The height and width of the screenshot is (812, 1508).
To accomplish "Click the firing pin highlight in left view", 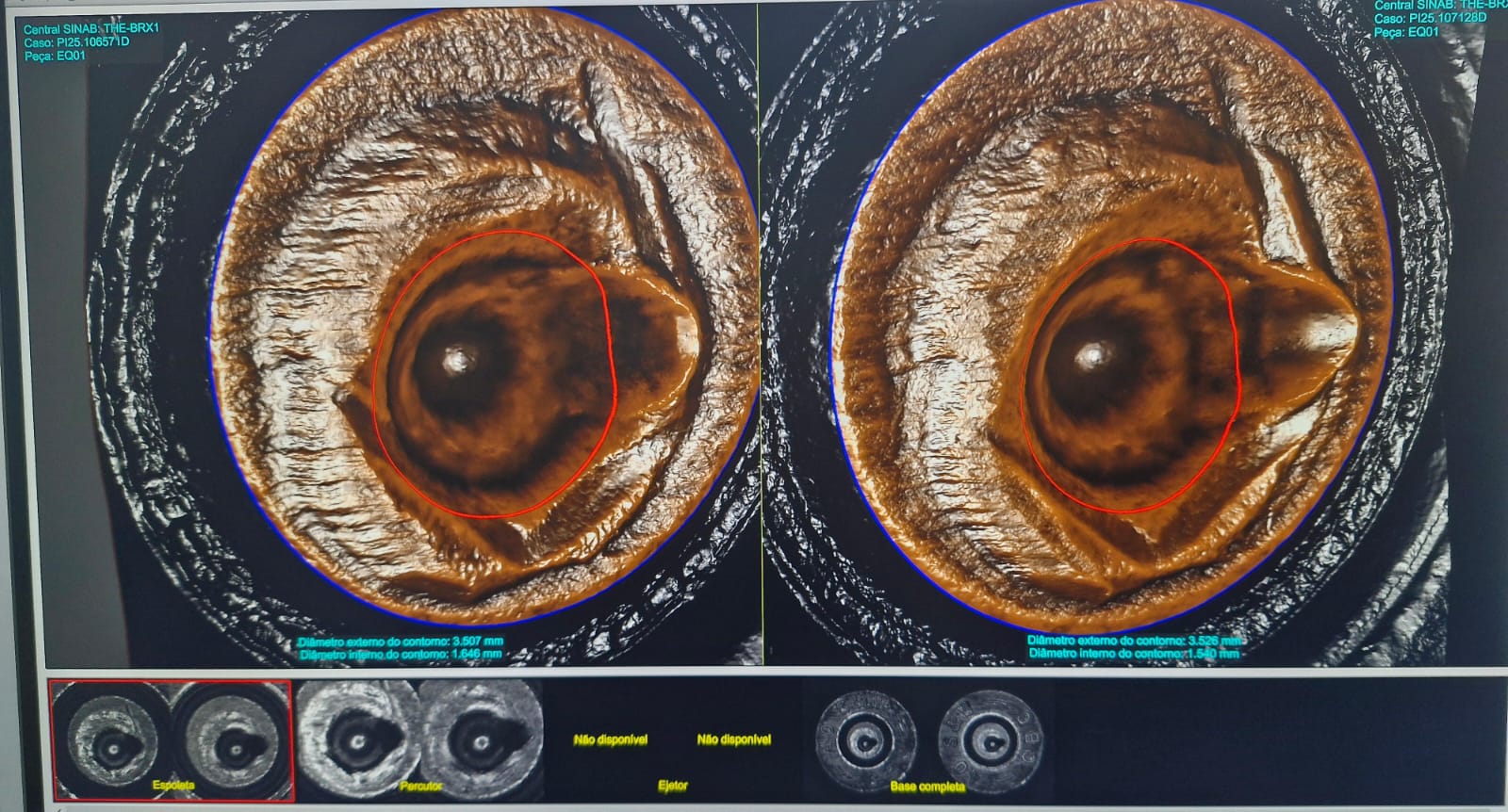I will pyautogui.click(x=456, y=359).
